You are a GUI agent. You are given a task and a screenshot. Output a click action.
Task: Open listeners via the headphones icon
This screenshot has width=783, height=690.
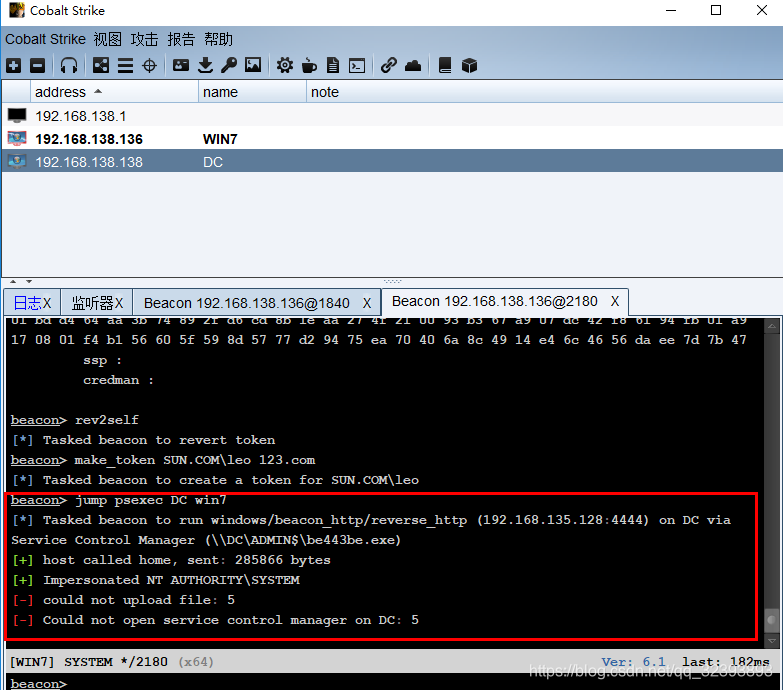coord(68,65)
